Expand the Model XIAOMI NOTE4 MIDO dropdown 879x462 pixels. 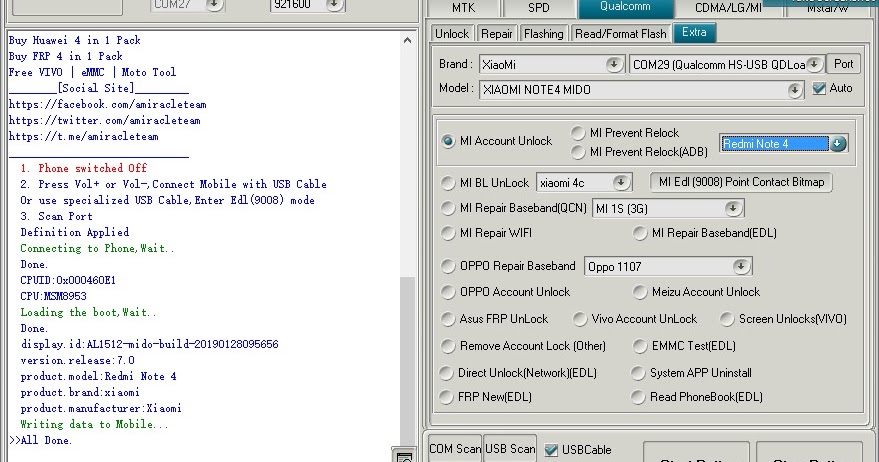click(x=794, y=90)
